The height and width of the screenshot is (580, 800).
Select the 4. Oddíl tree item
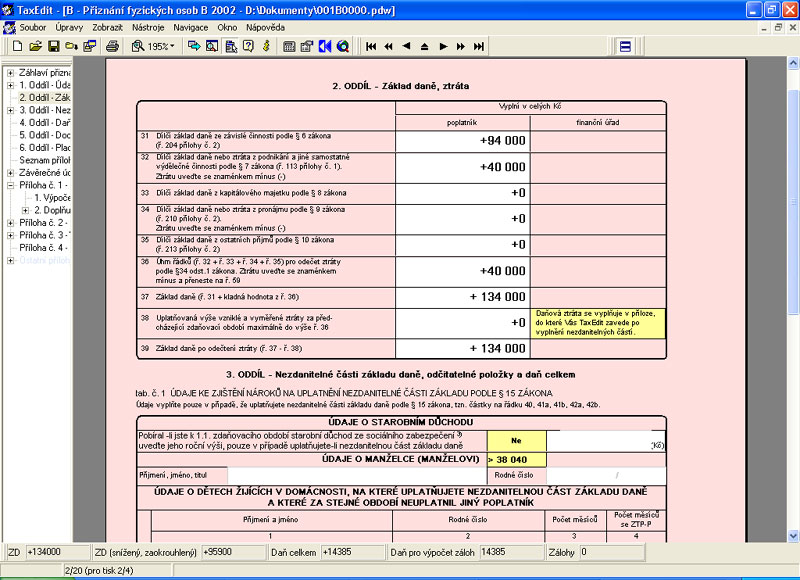point(45,122)
